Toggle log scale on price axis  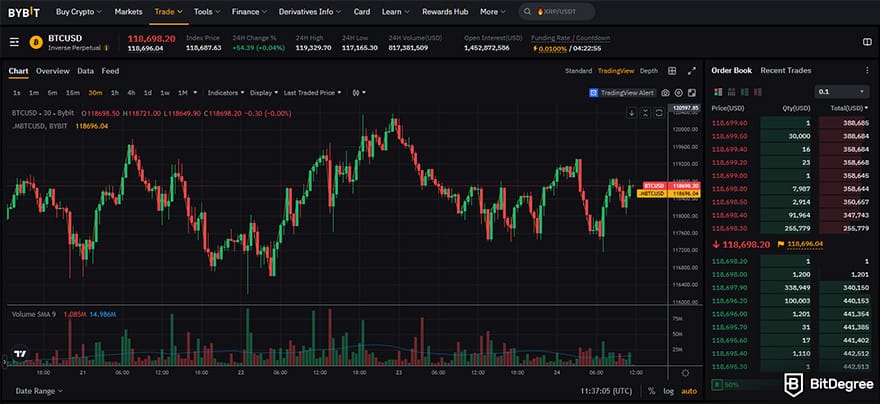click(668, 391)
